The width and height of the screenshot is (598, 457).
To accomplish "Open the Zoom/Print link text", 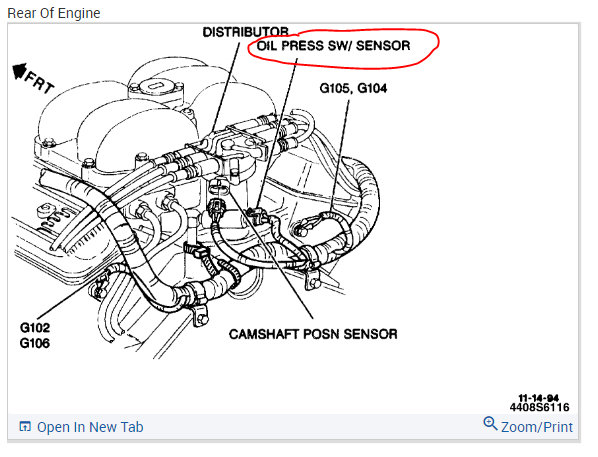I will 537,427.
